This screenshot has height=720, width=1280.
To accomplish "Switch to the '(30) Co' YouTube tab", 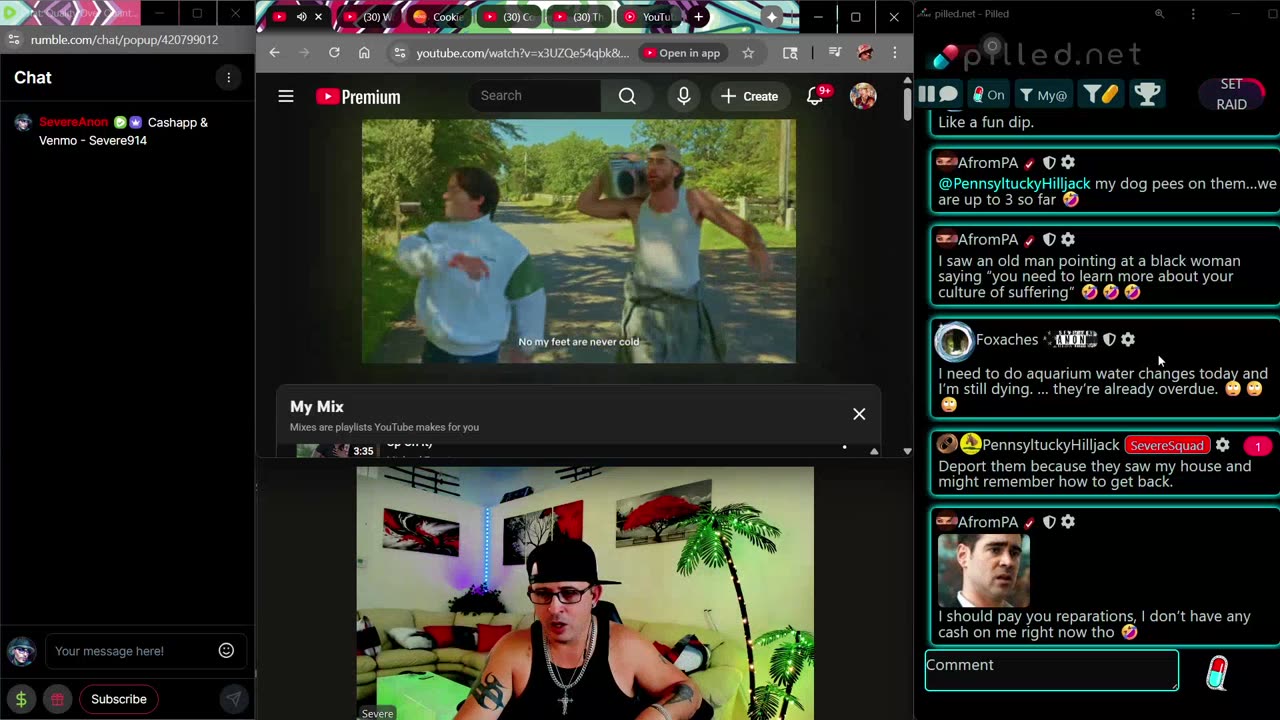I will click(509, 17).
